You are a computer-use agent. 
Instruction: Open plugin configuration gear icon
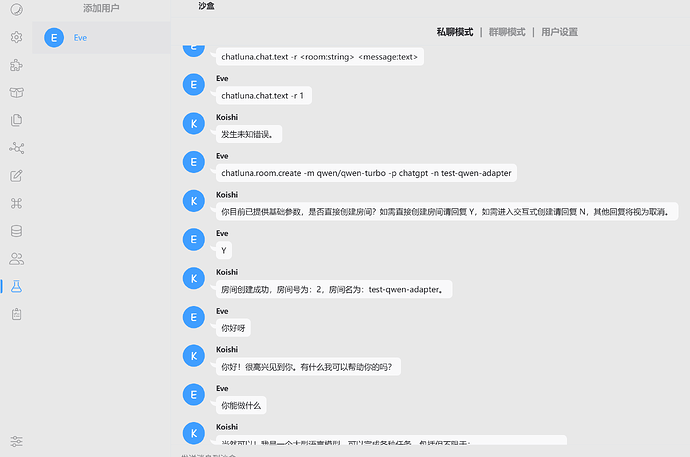16,37
